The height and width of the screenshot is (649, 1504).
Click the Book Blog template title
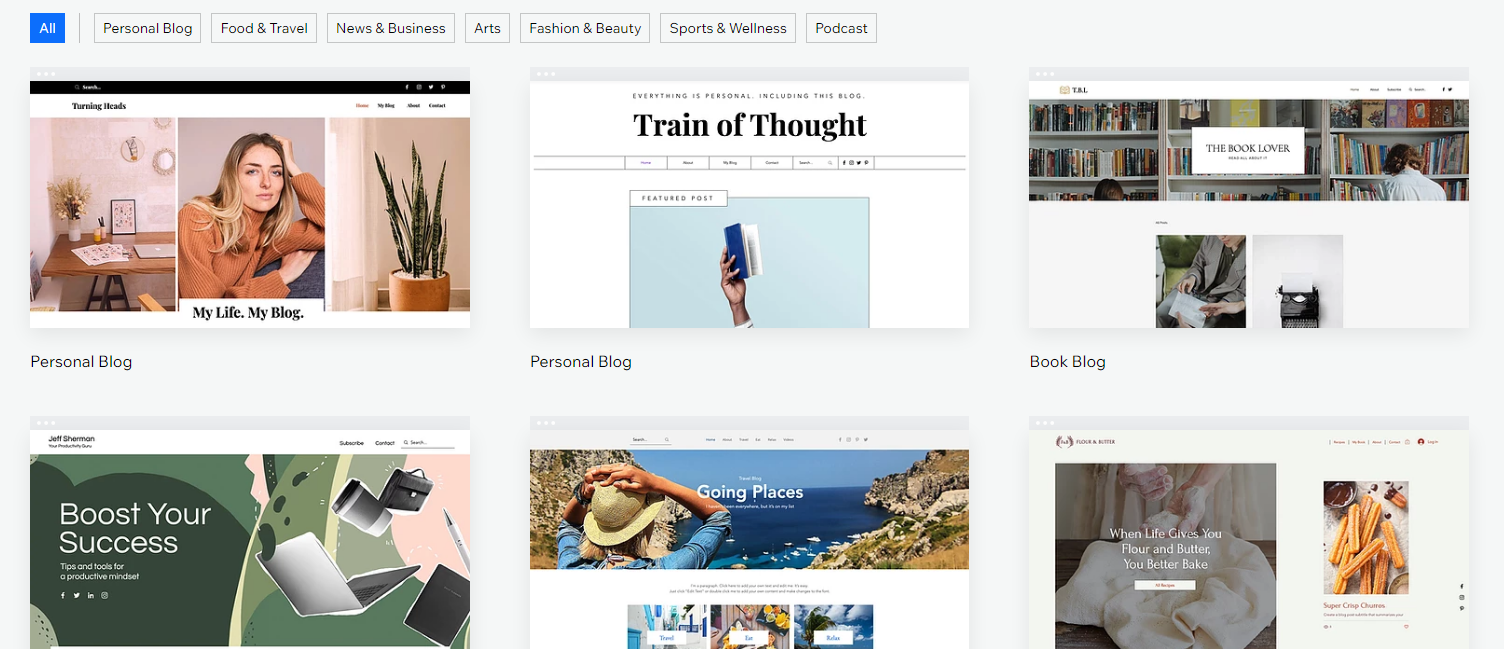point(1068,362)
